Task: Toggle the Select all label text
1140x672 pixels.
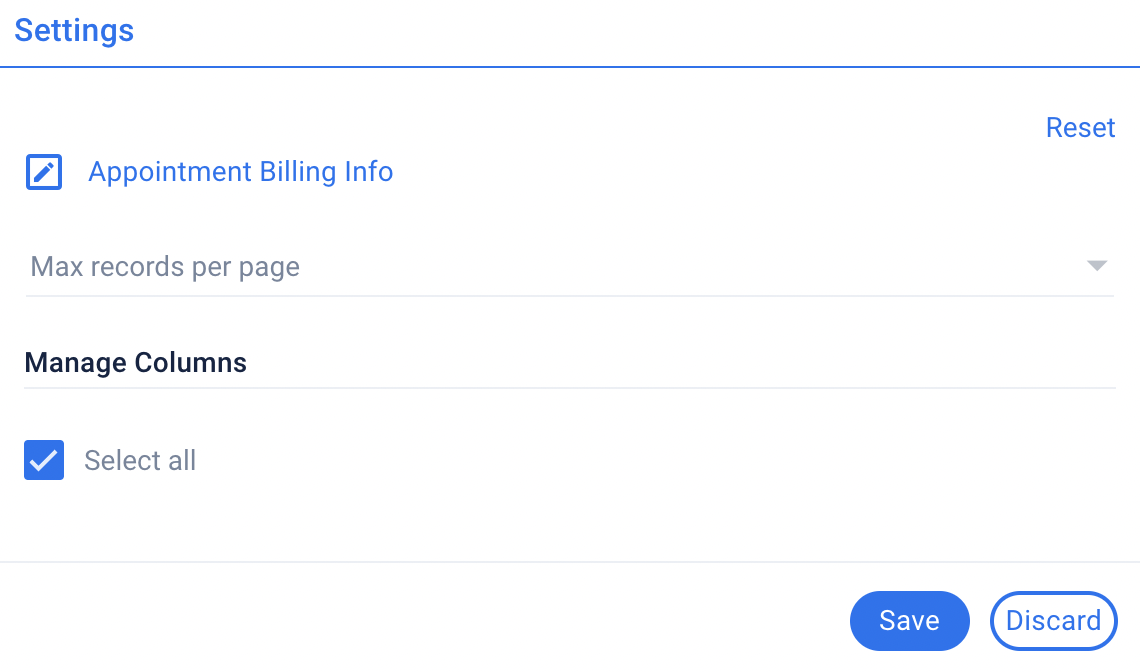Action: point(140,460)
